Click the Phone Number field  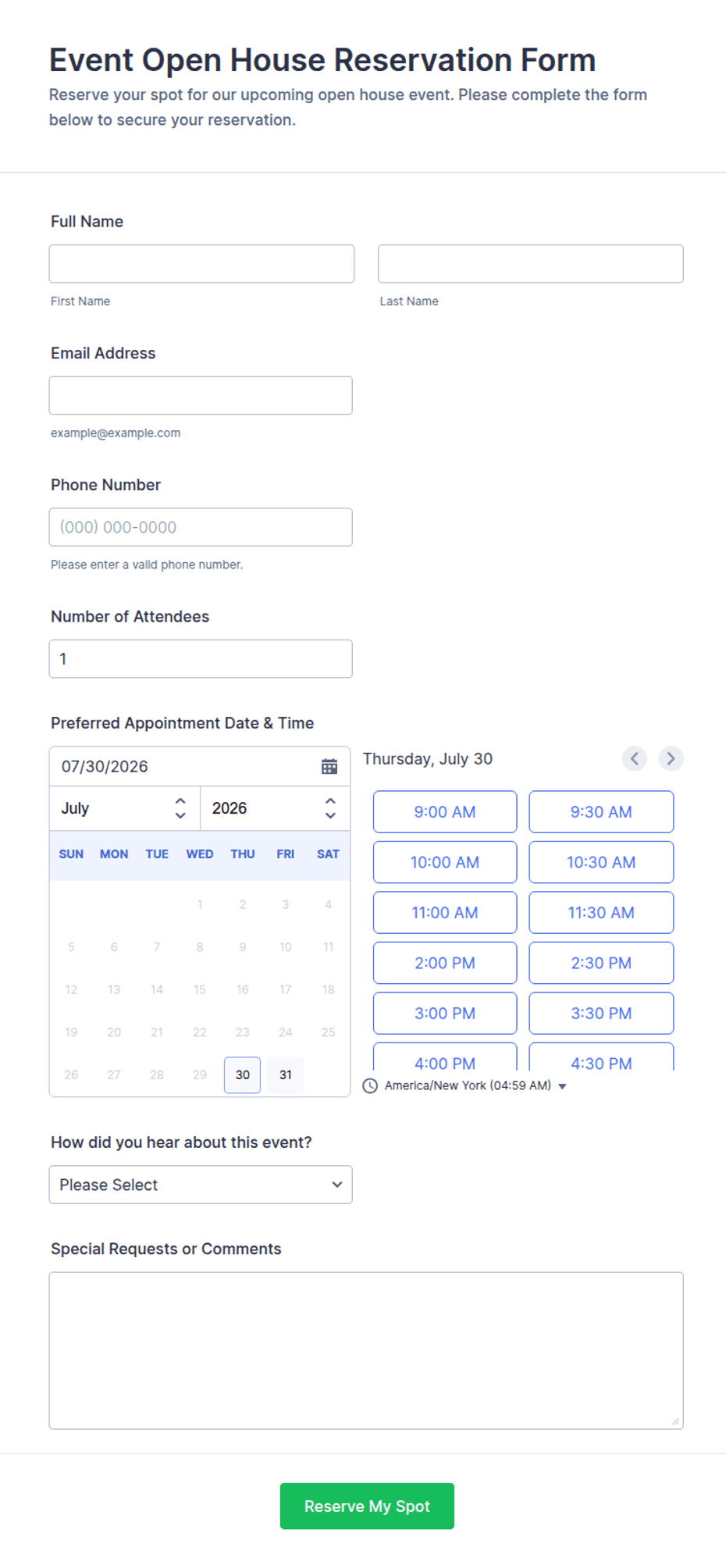201,527
